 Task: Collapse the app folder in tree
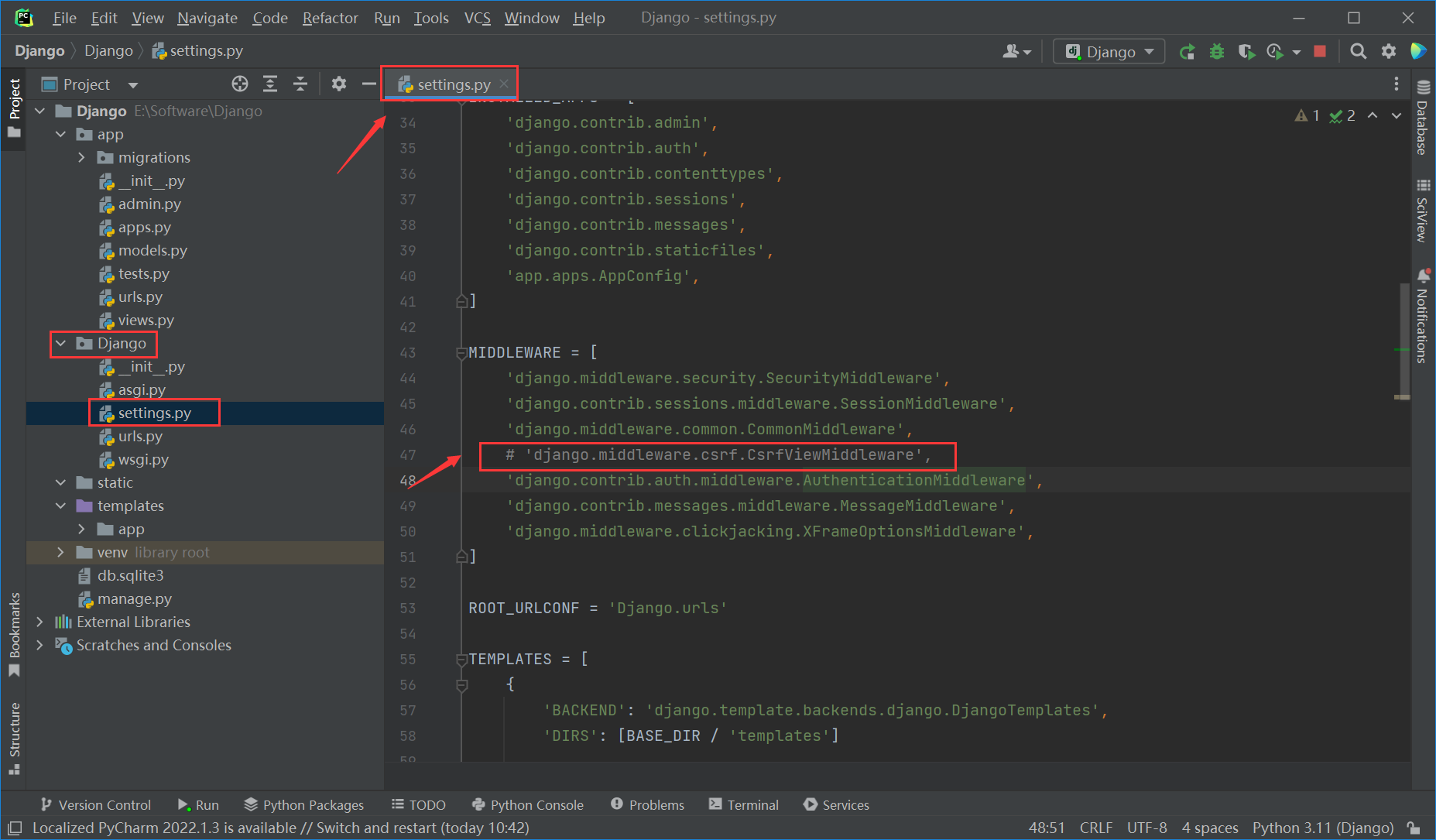[61, 134]
